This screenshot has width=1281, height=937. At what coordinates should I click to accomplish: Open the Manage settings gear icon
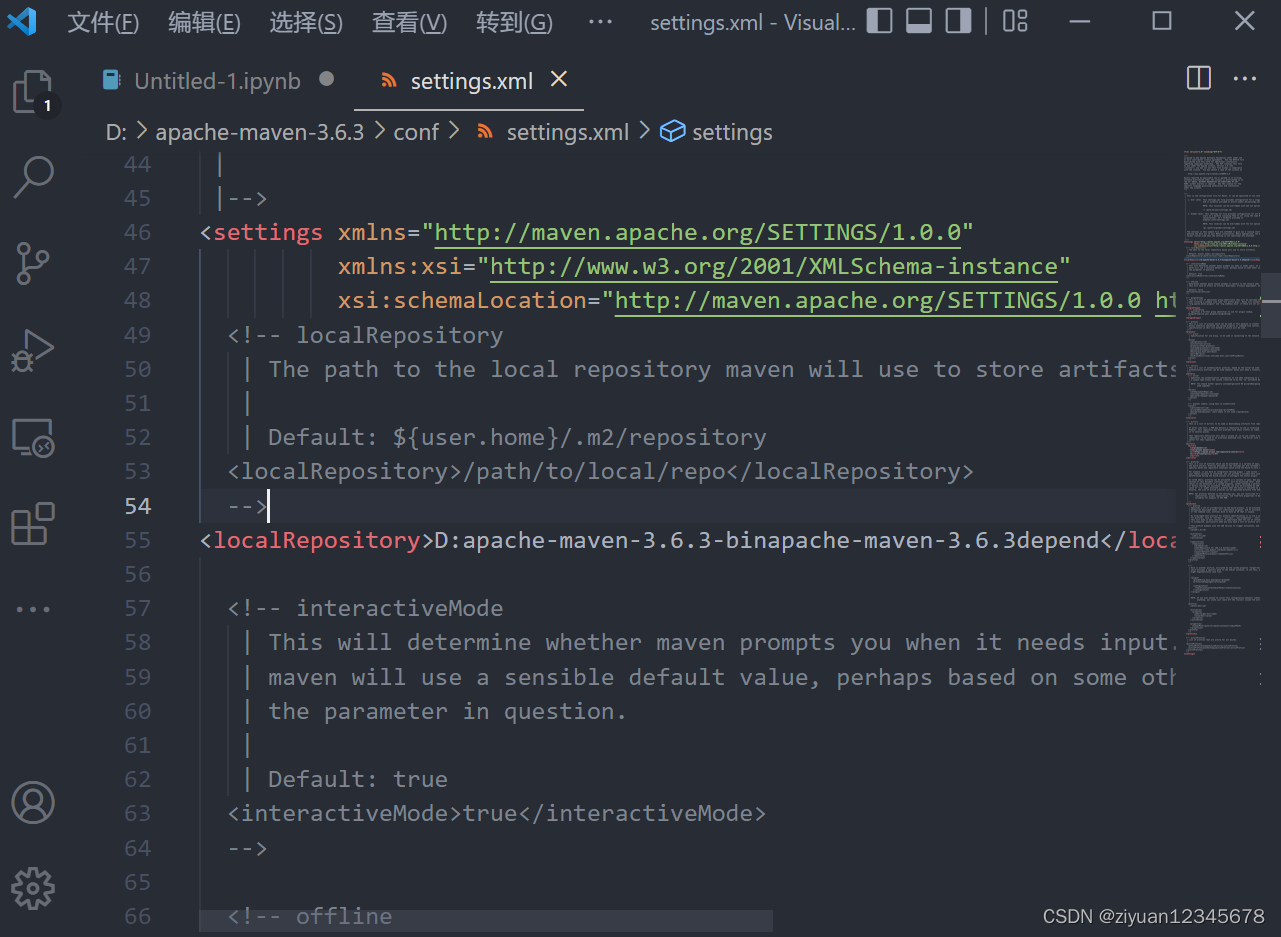[33, 888]
